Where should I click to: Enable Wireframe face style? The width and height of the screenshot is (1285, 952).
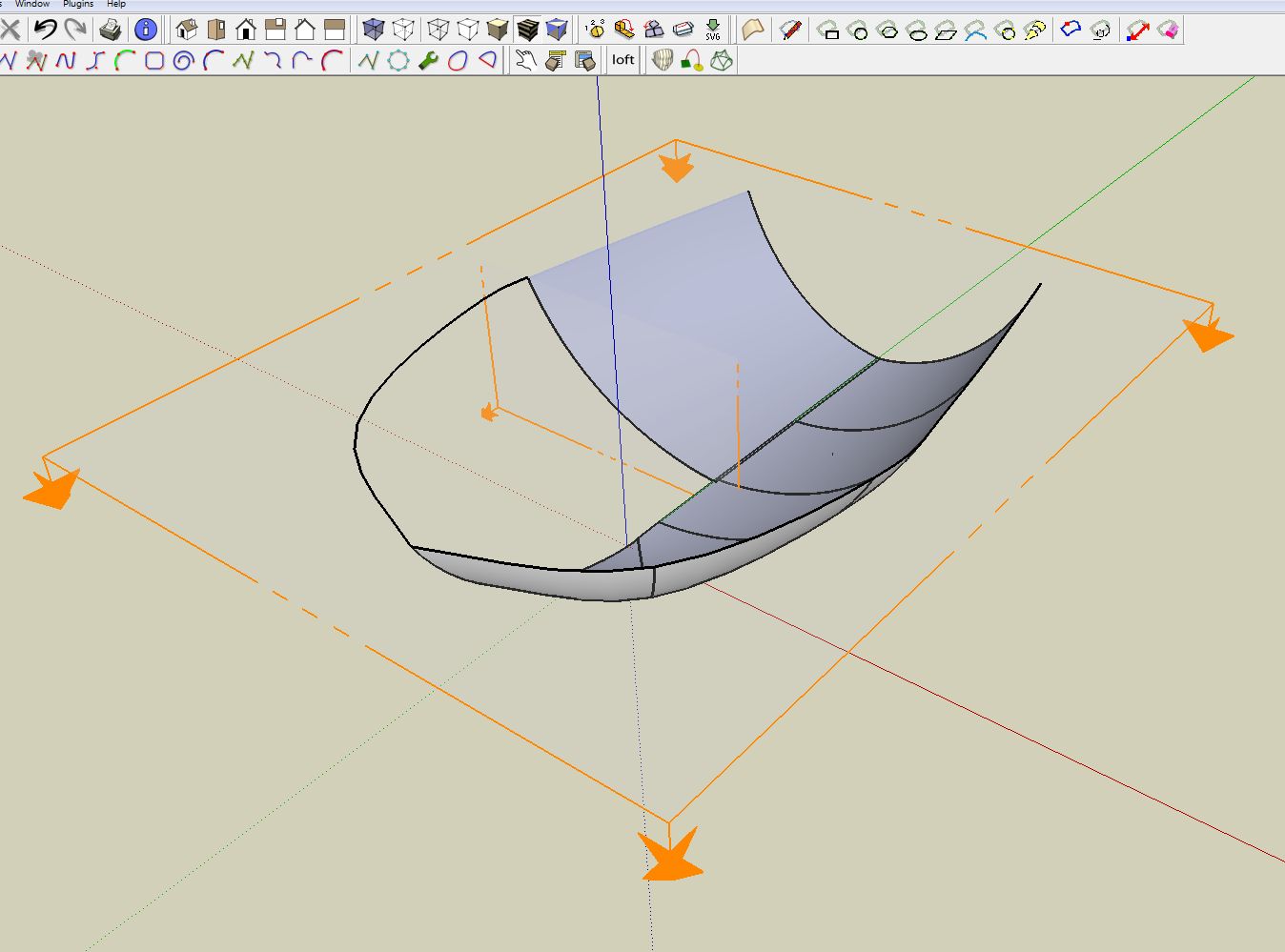(438, 30)
